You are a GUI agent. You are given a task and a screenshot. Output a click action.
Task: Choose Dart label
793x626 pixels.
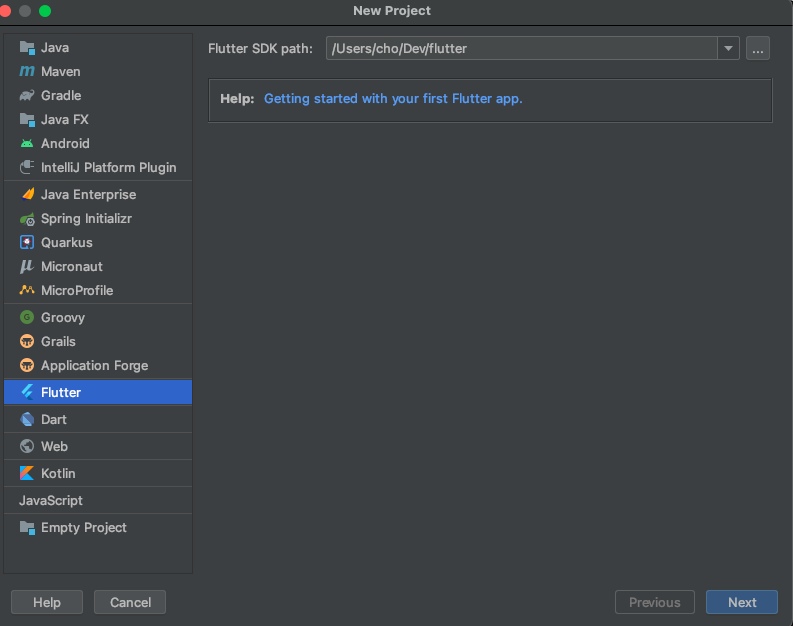click(54, 419)
